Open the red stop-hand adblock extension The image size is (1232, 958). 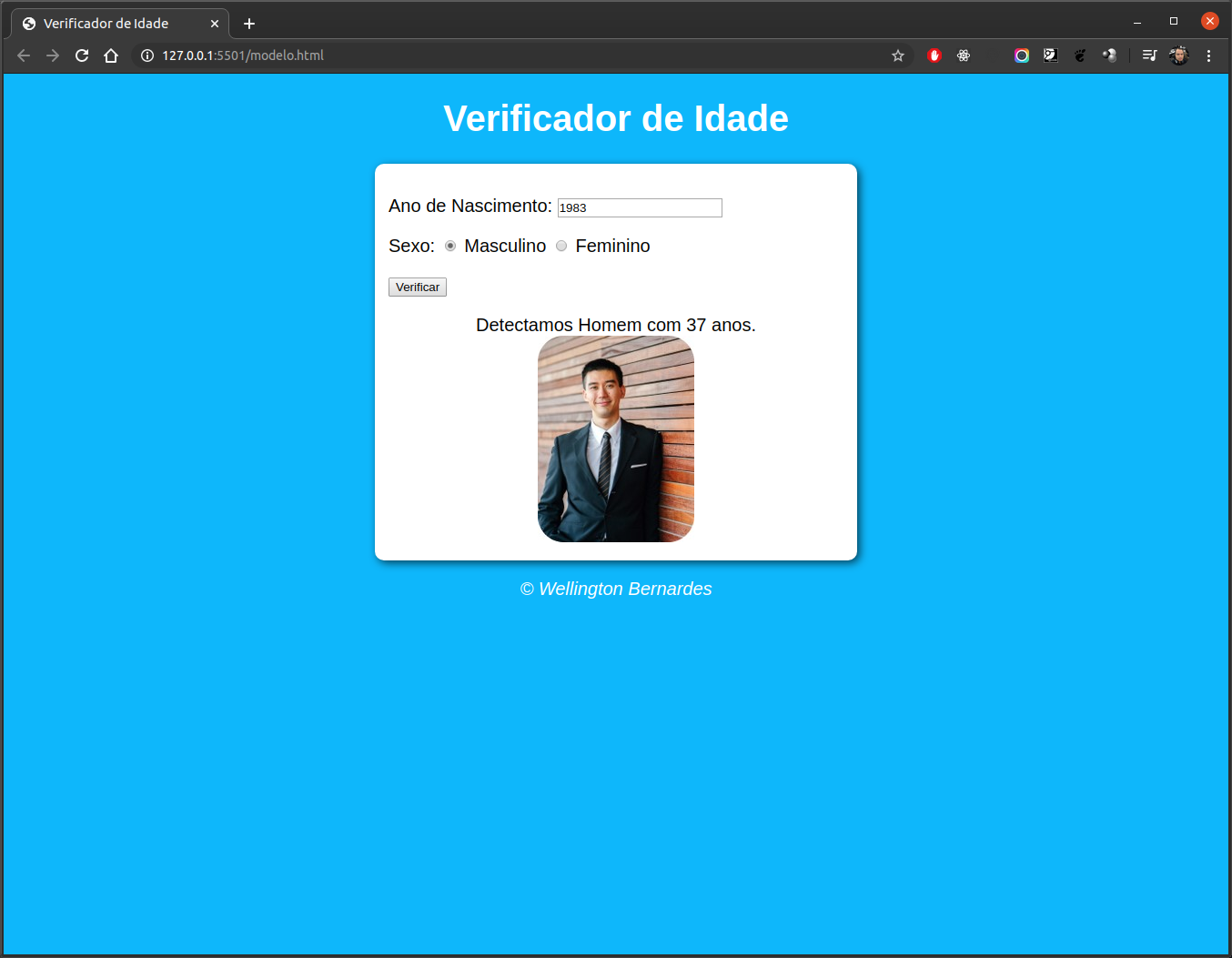(934, 55)
